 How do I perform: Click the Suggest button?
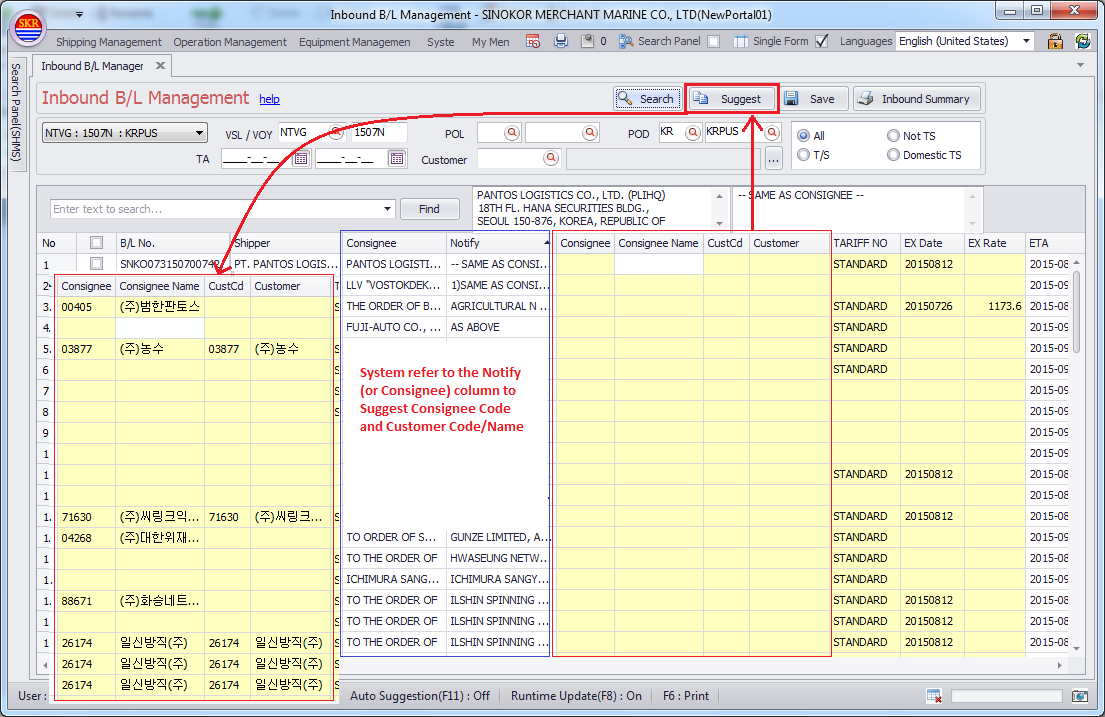[731, 99]
